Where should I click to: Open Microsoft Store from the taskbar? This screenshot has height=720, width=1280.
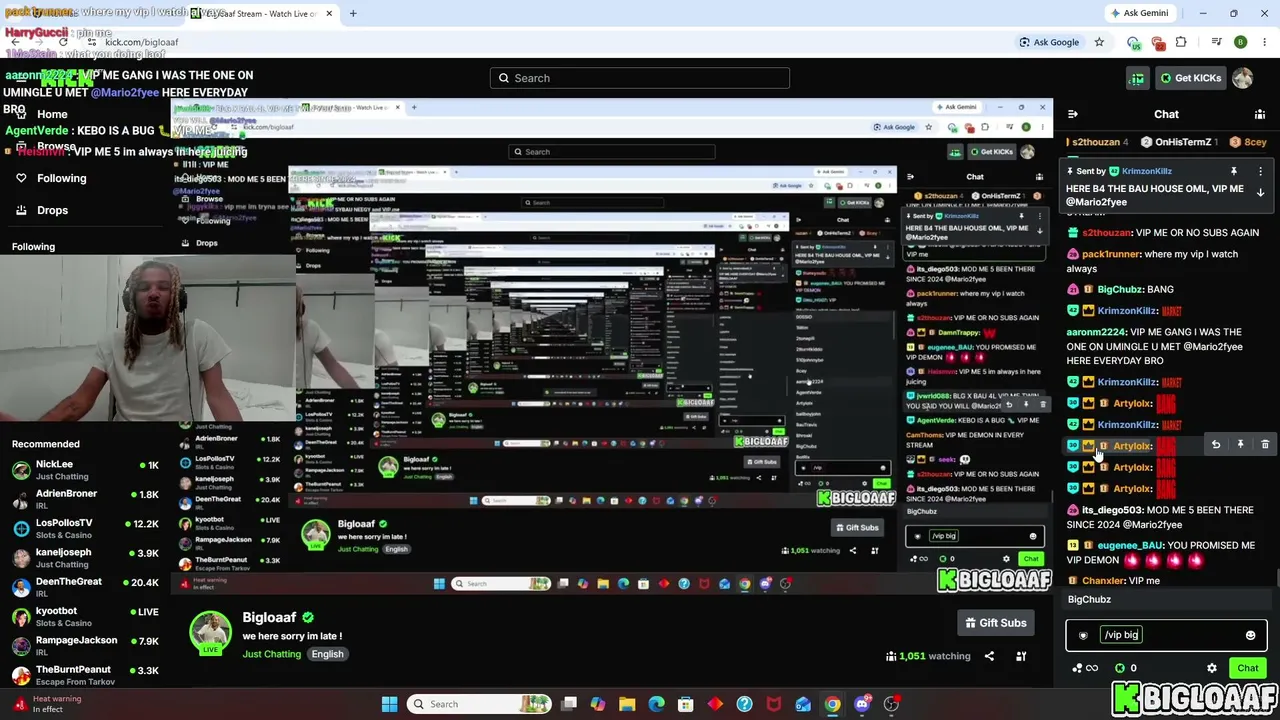[686, 704]
